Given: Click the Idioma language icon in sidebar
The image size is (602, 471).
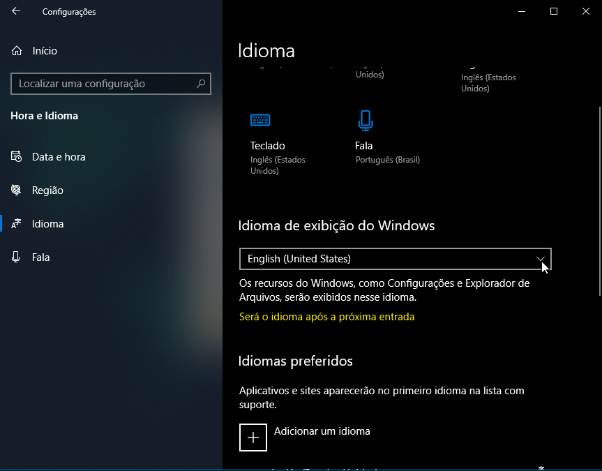Looking at the screenshot, I should coord(16,223).
